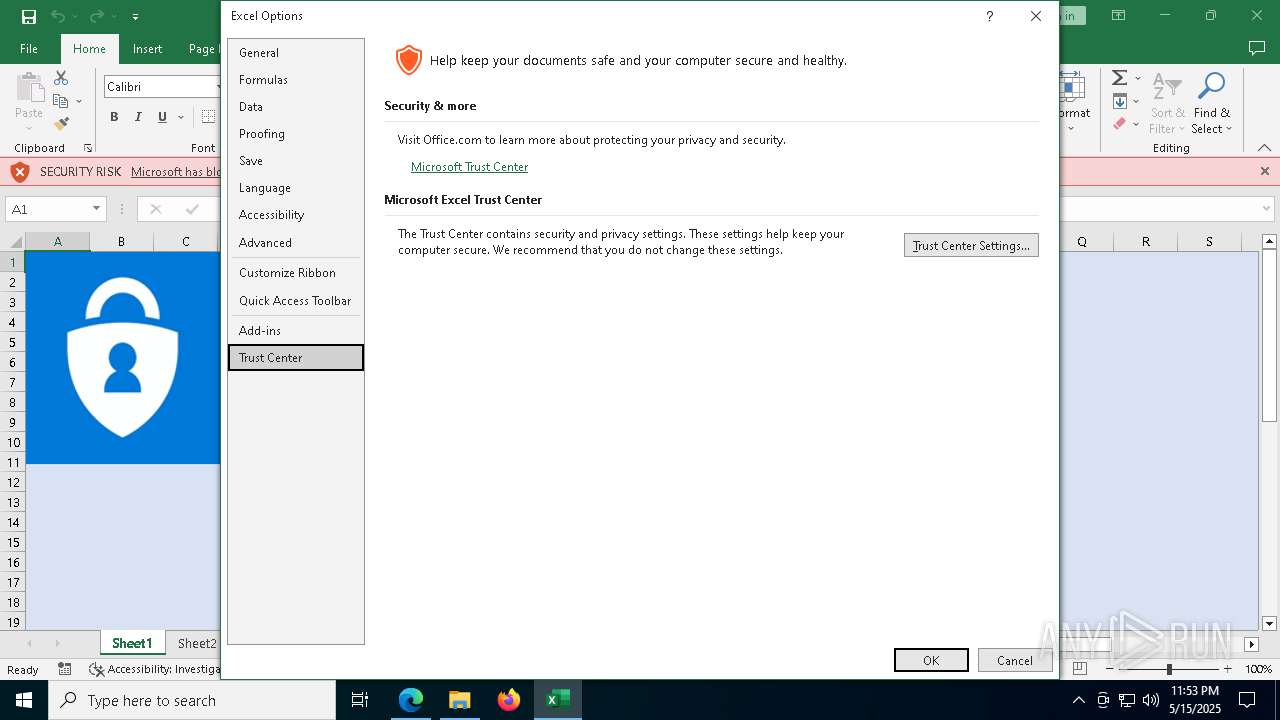This screenshot has width=1280, height=720.
Task: Click Accessibility: Investigate in status bar
Action: [x=155, y=669]
